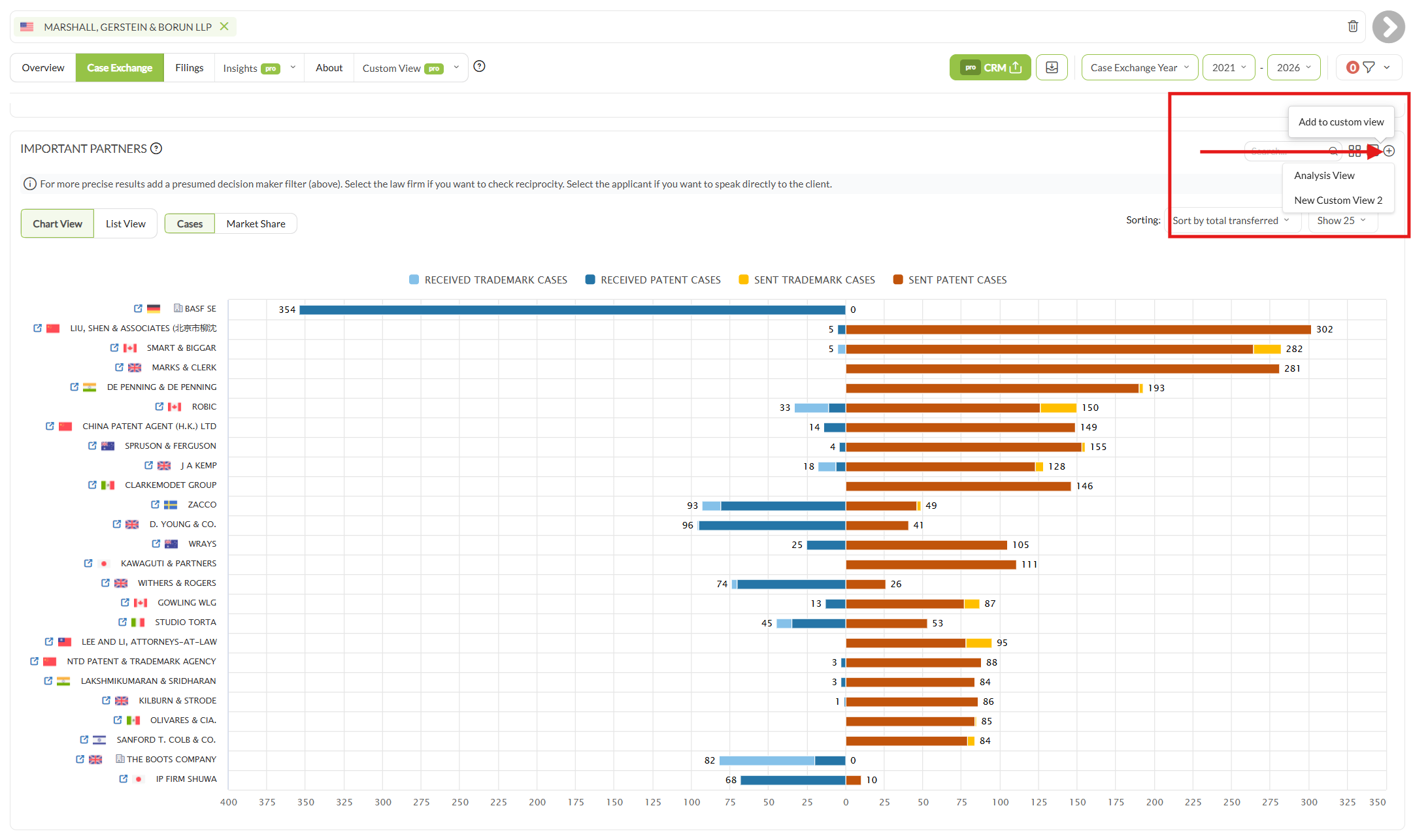Click the plus icon to add to custom view
Viewport: 1413px width, 840px height.
click(1389, 151)
